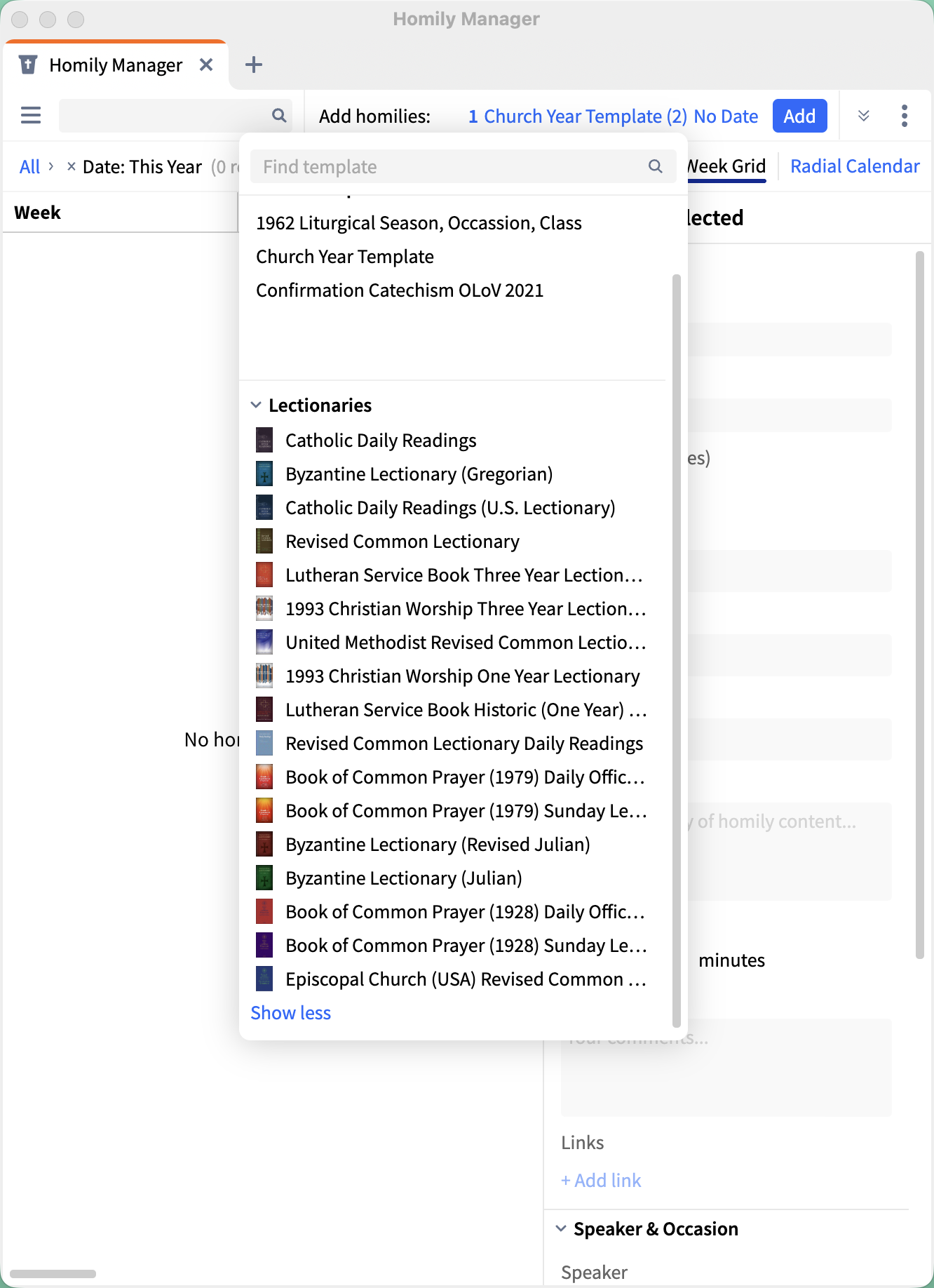Select United Methodist Revised Common Lectionary
Screen dimensions: 934x1288
(466, 642)
